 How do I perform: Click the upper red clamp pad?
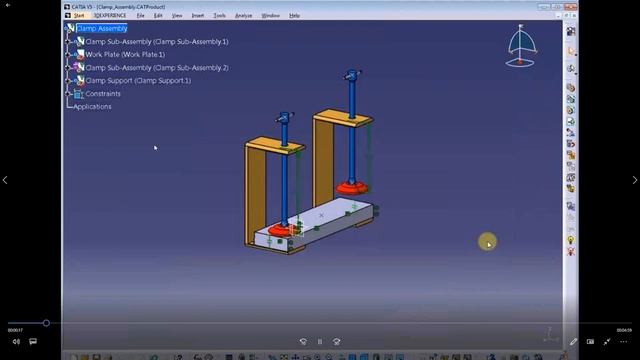[x=352, y=188]
